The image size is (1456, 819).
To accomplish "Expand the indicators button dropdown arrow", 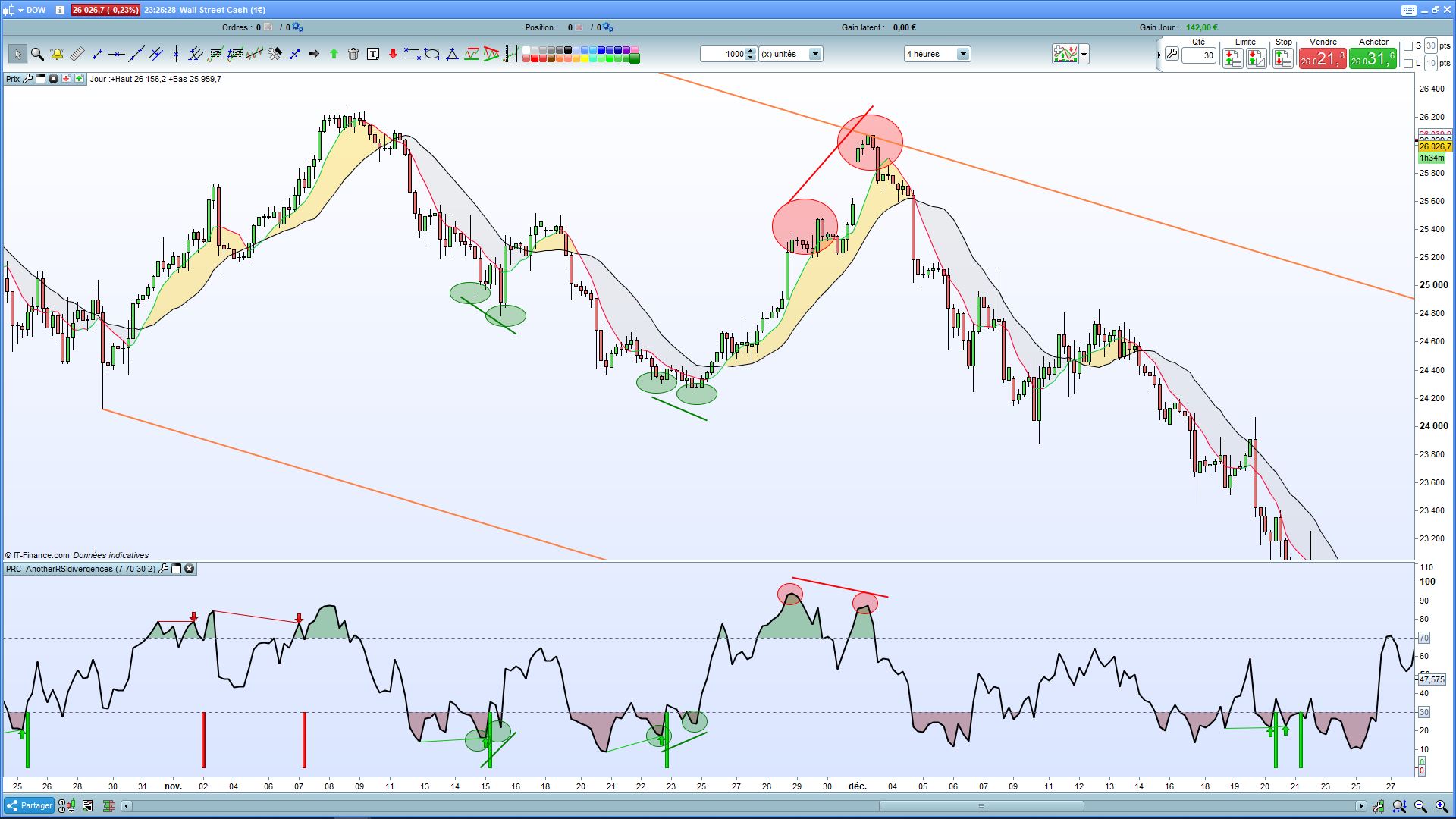I will tap(1084, 54).
